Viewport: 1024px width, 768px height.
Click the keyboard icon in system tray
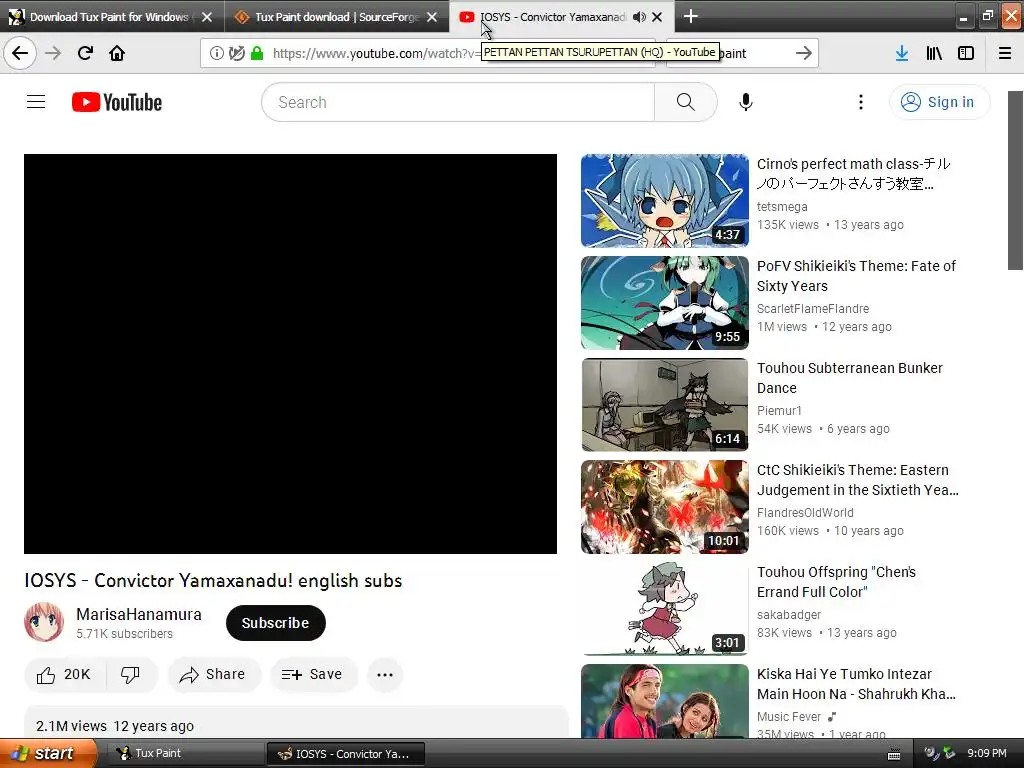894,755
